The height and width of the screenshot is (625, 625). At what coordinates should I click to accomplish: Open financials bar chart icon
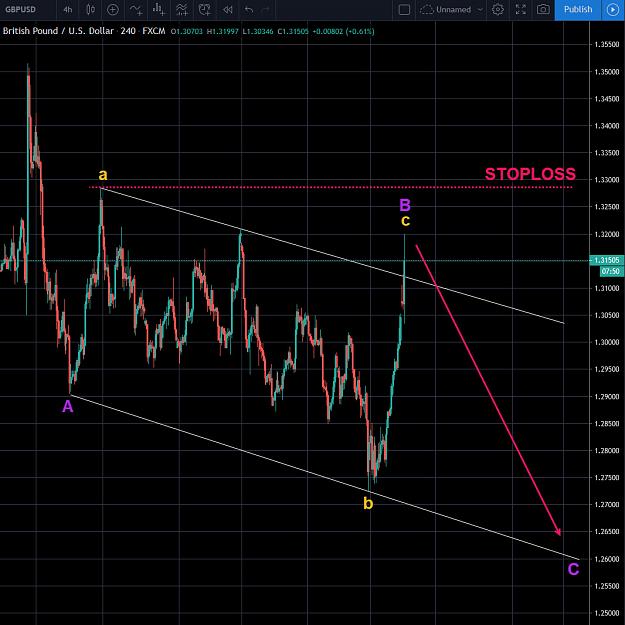(x=159, y=10)
